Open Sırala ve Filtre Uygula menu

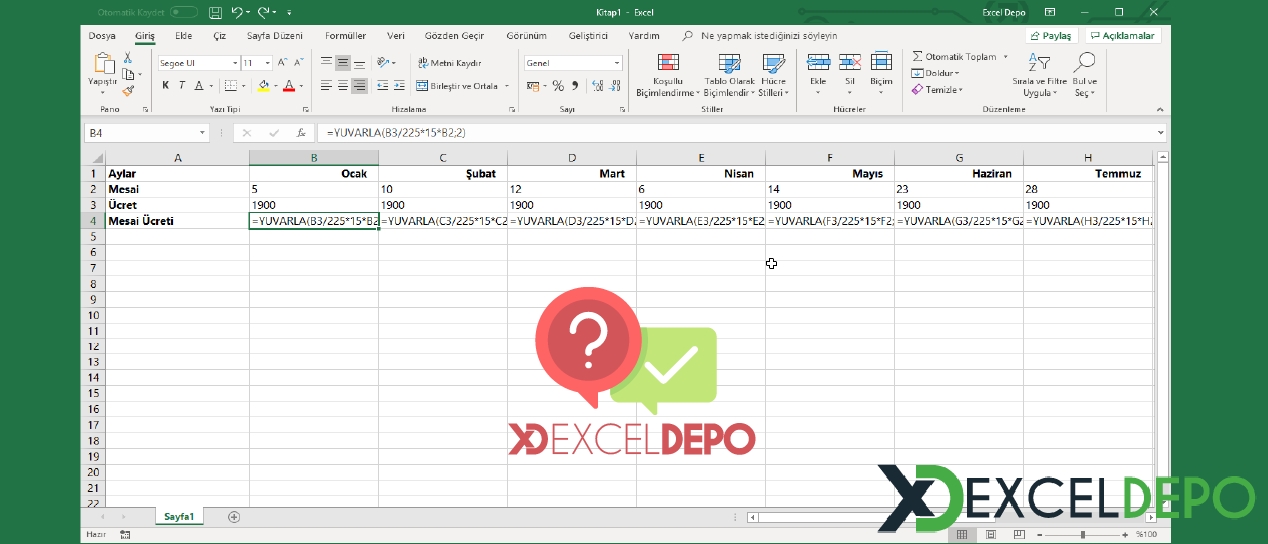(1039, 75)
